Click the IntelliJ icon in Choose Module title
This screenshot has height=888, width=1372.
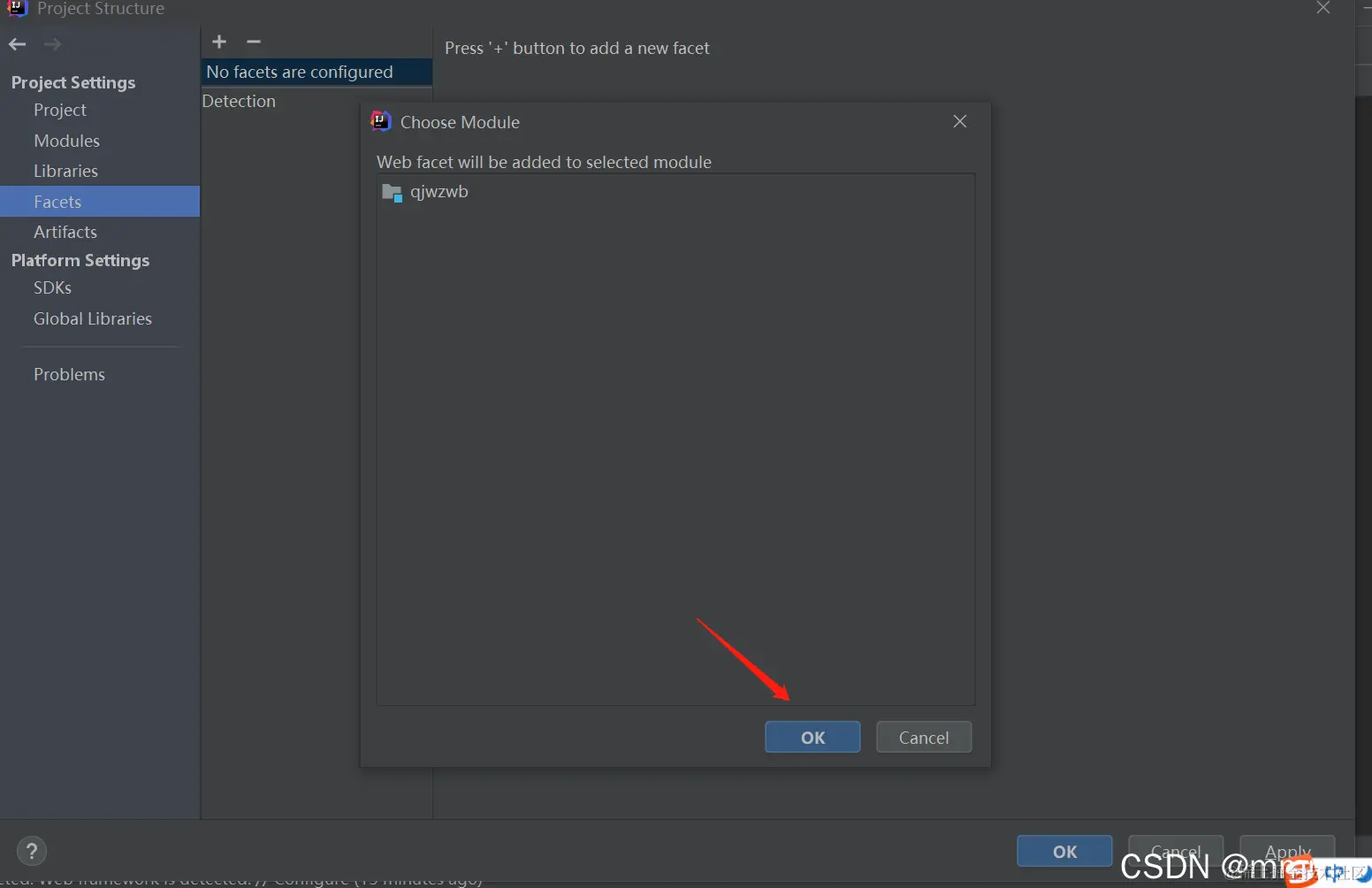tap(381, 121)
